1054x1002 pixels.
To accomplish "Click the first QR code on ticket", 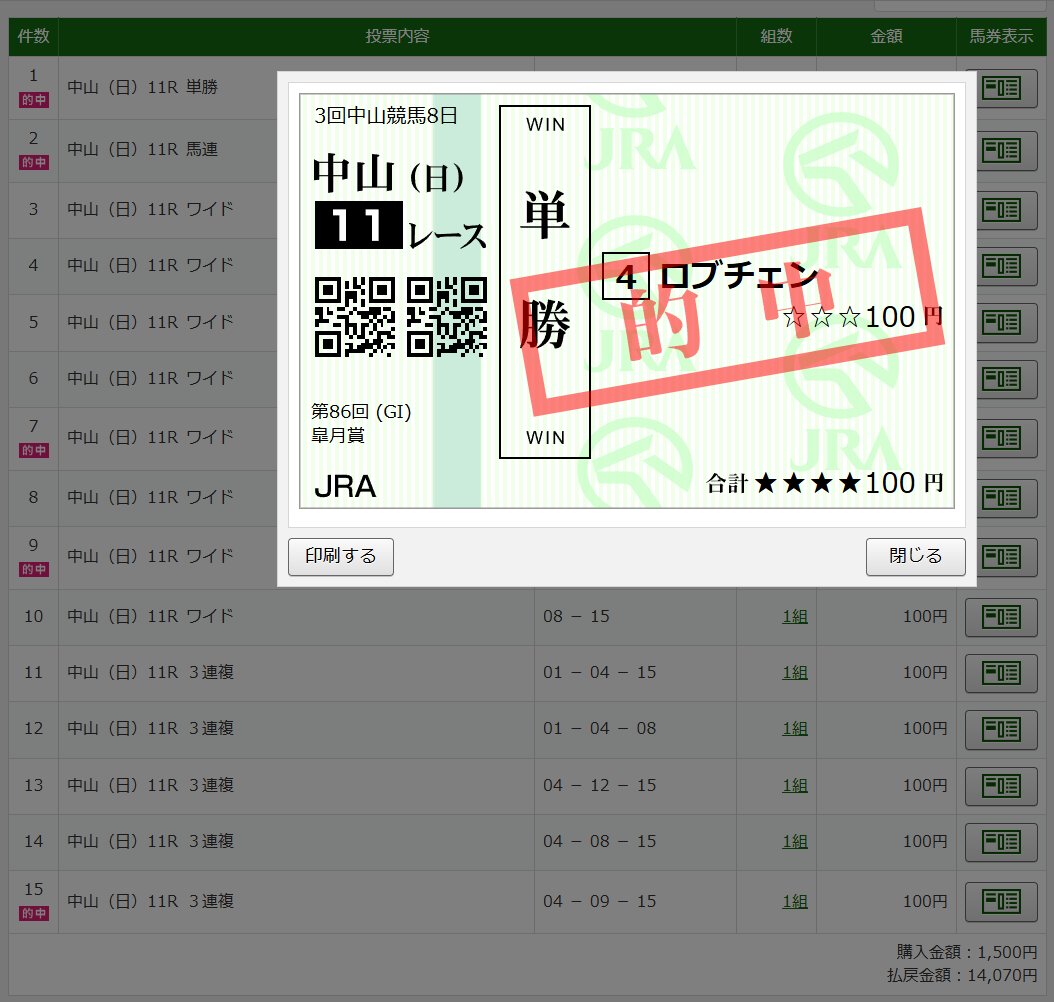I will tap(354, 317).
